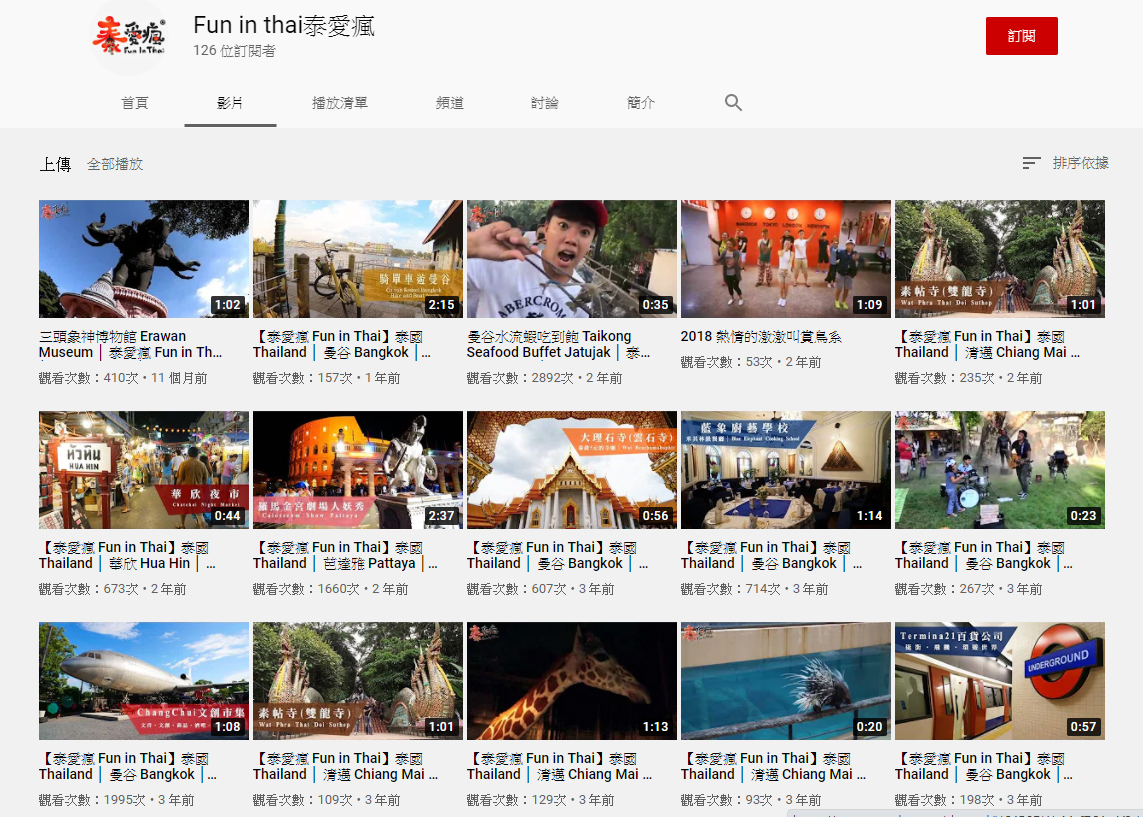Open the Blue Elephant cooking school thumbnail
Image resolution: width=1143 pixels, height=817 pixels.
pyautogui.click(x=786, y=470)
